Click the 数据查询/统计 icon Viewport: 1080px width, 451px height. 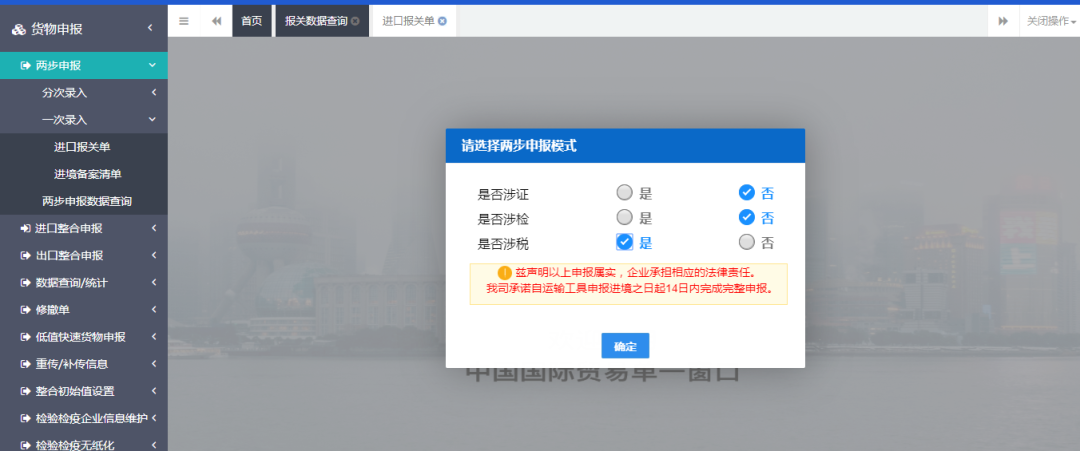tap(25, 282)
